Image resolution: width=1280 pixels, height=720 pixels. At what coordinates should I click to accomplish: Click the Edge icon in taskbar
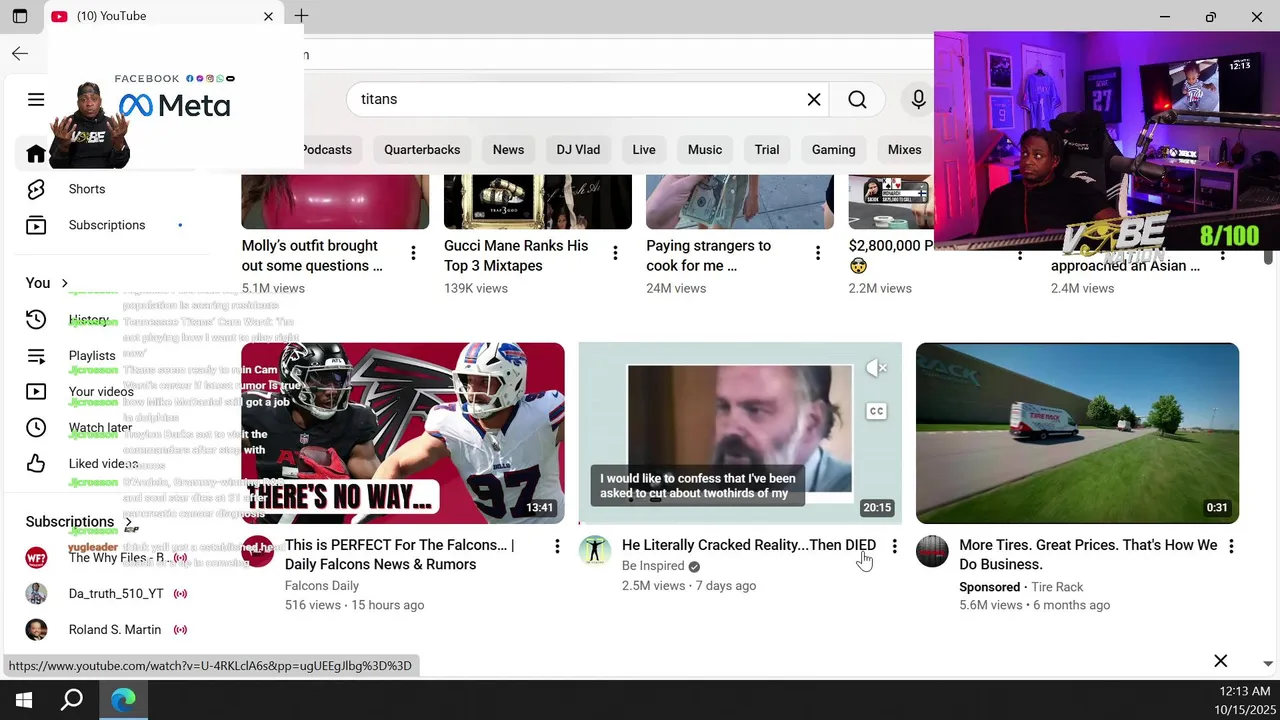point(123,700)
